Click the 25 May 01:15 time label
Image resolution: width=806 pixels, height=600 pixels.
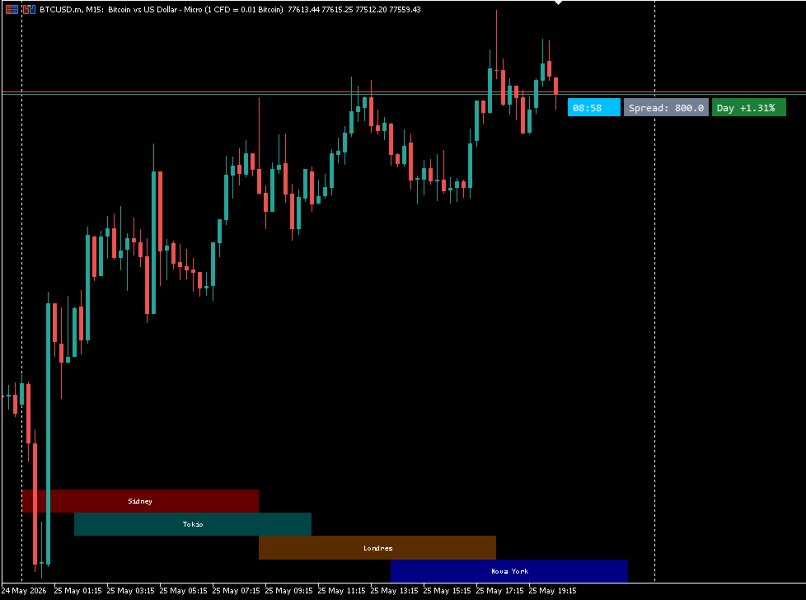78,591
